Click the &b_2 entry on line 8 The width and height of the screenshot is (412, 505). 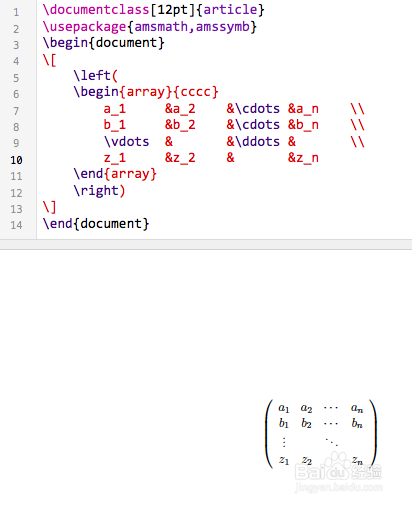point(180,125)
